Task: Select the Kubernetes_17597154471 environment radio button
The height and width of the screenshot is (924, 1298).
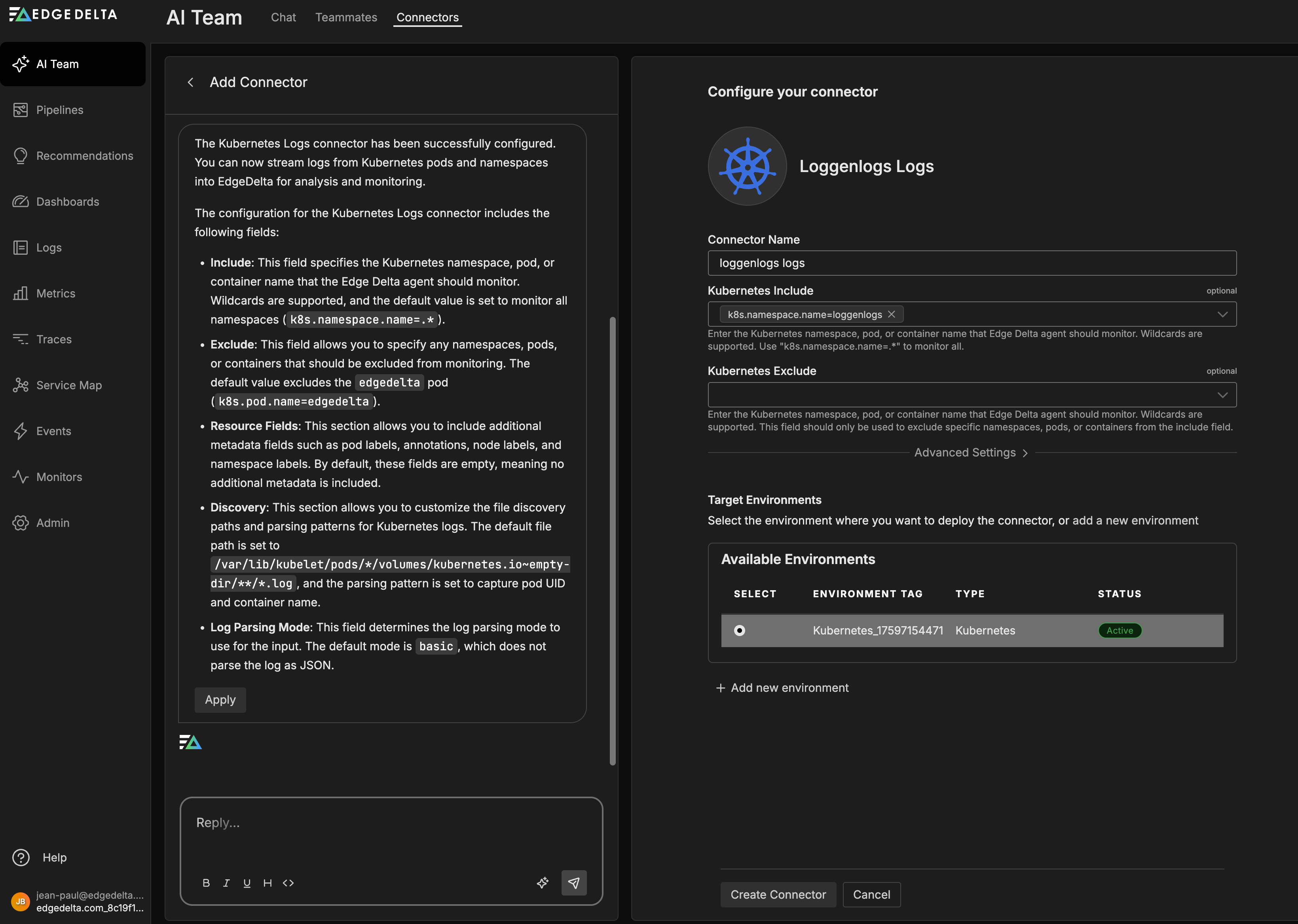Action: coord(739,631)
